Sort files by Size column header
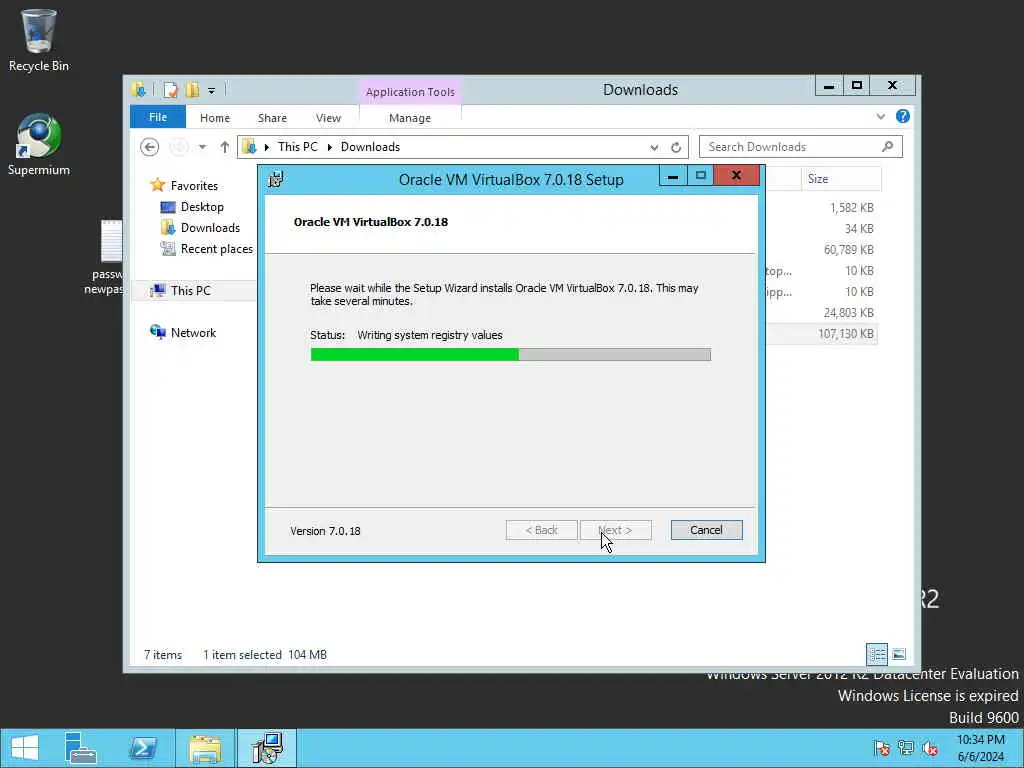The height and width of the screenshot is (768, 1024). coord(841,179)
